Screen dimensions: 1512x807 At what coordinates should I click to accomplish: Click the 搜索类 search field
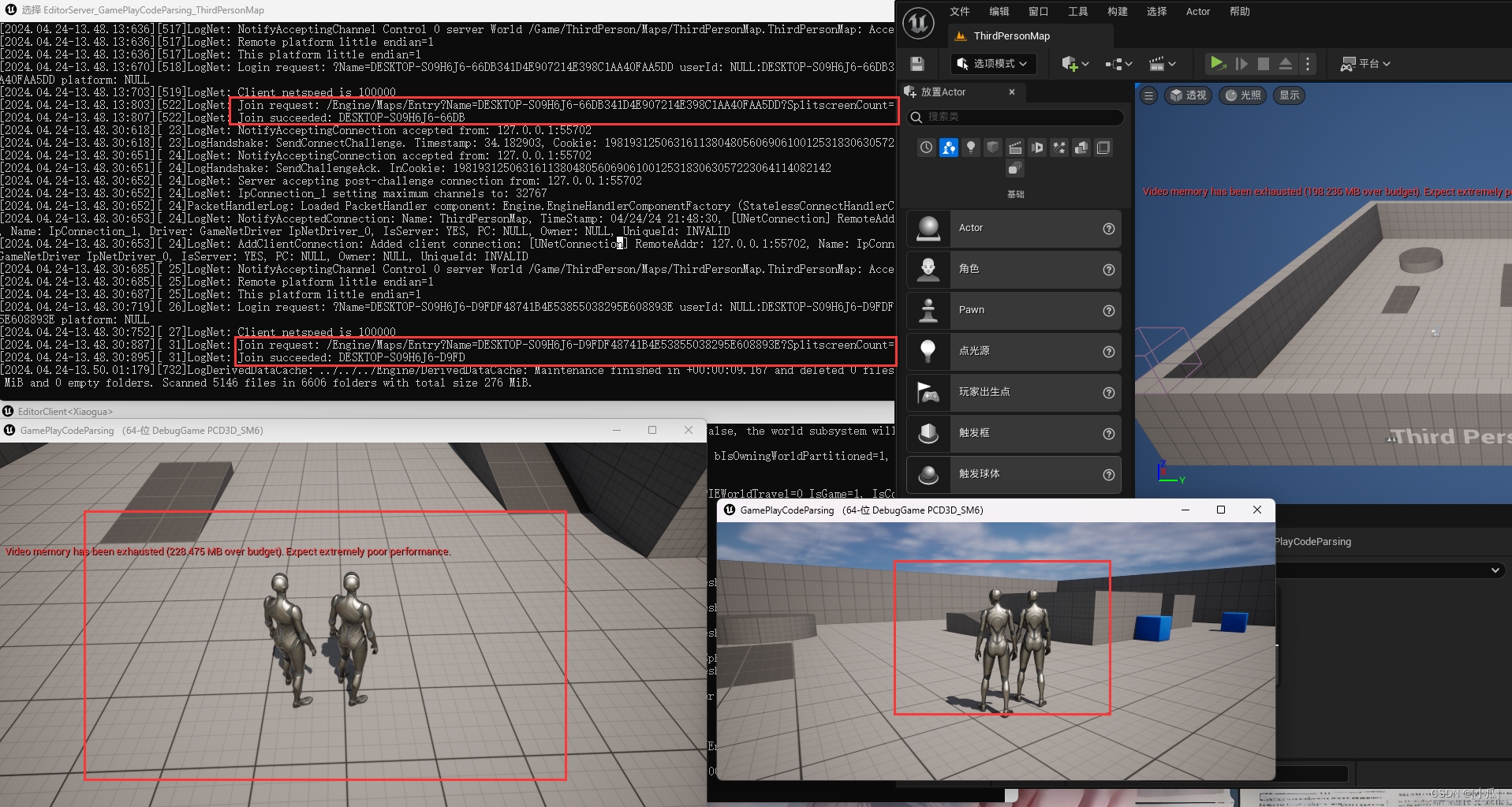[1016, 117]
